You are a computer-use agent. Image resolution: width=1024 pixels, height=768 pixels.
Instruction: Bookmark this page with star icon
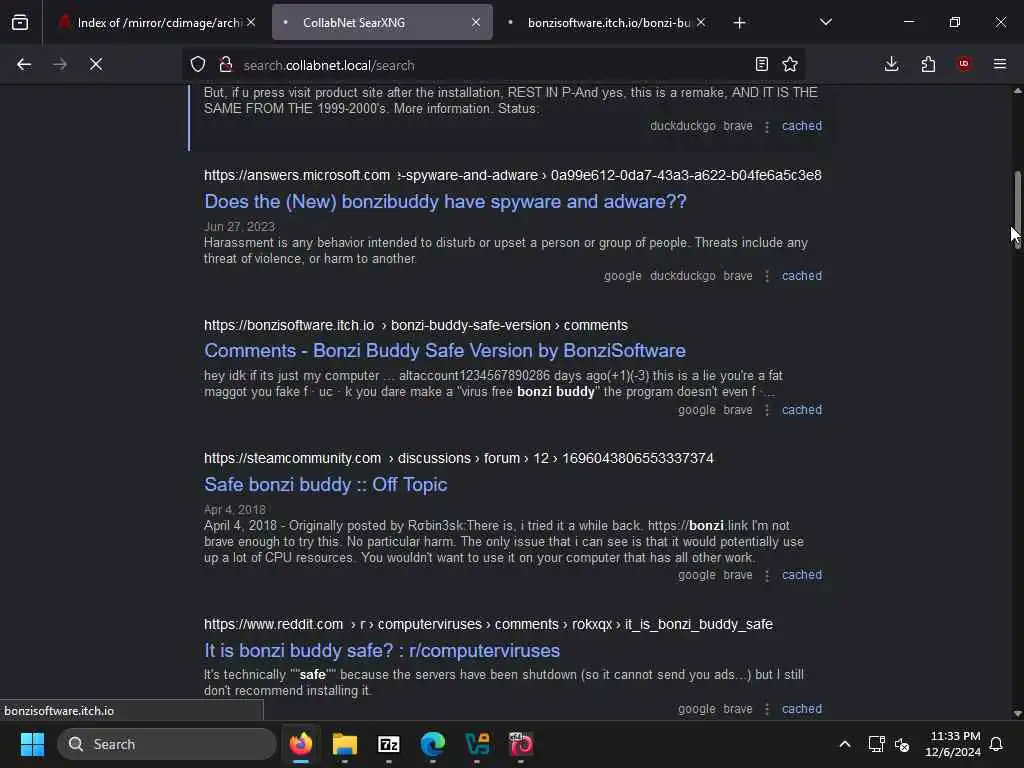click(x=790, y=64)
